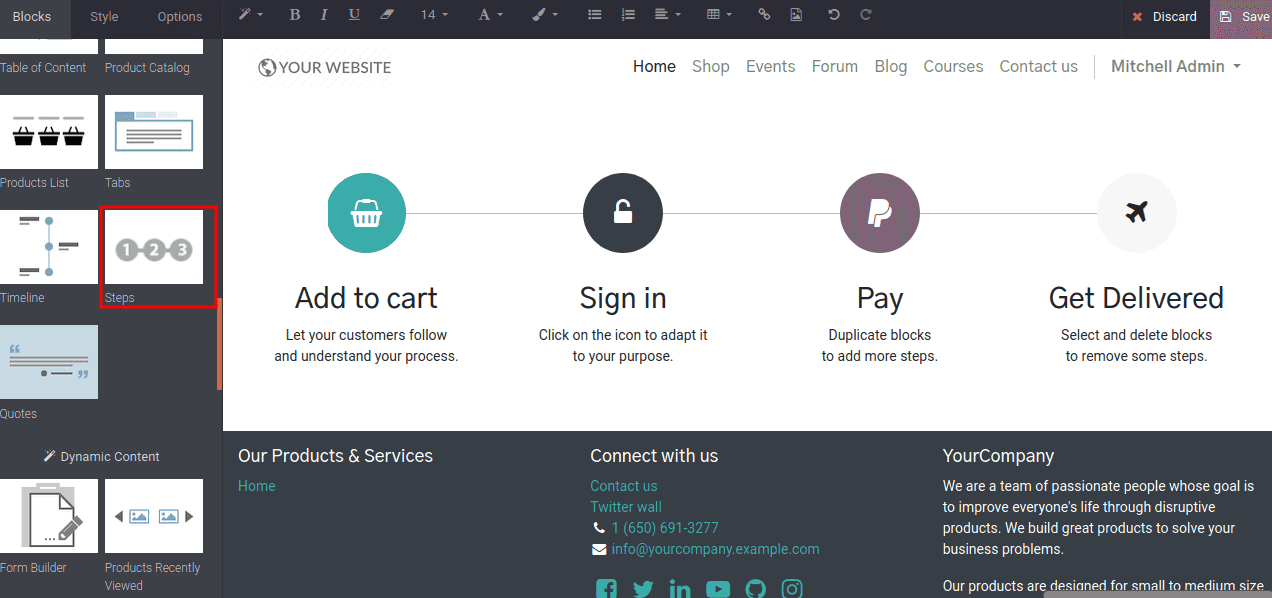Viewport: 1272px width, 598px height.
Task: Select the Quotes block thumbnail
Action: click(49, 362)
